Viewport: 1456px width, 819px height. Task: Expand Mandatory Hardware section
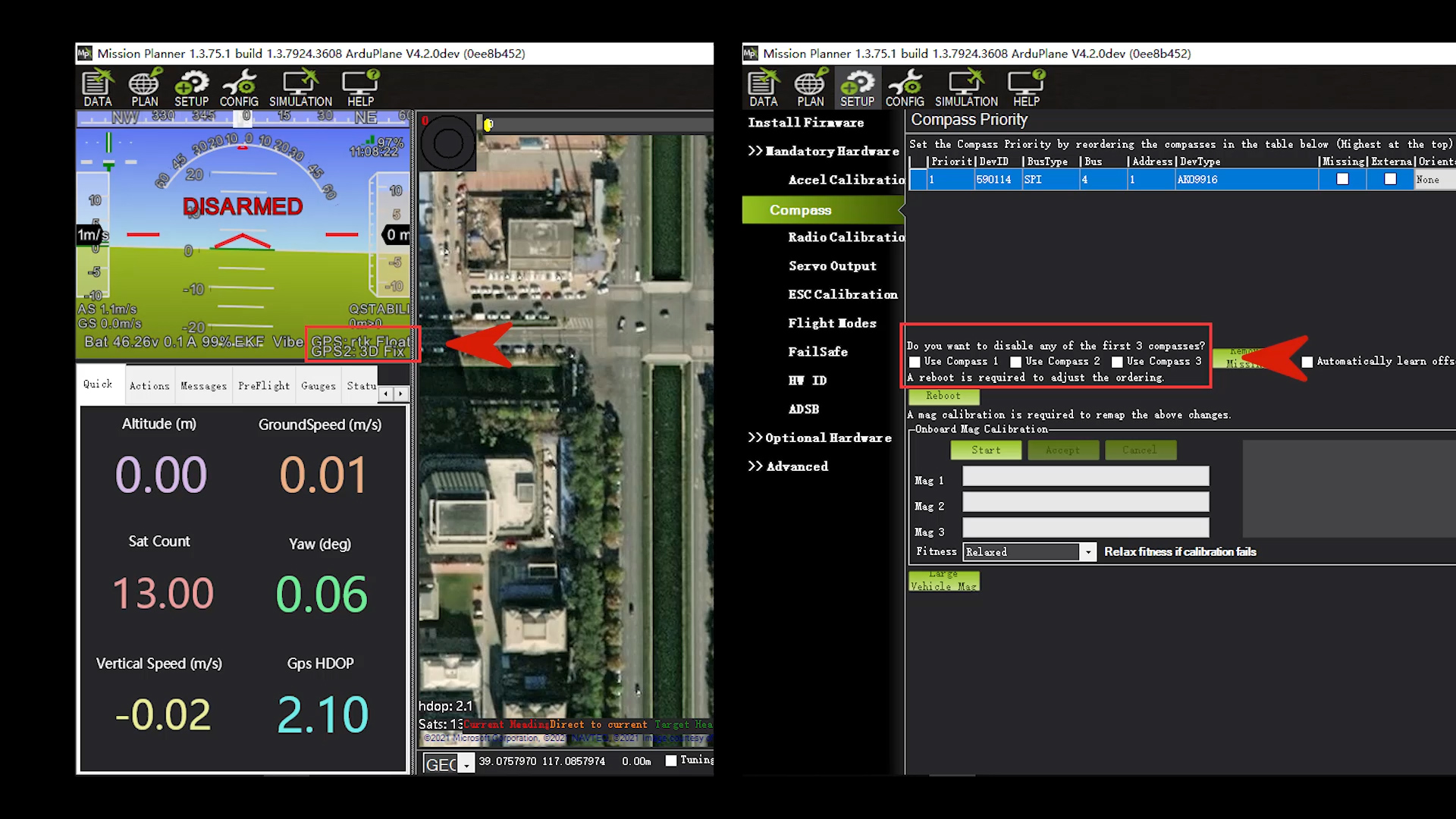tap(824, 151)
